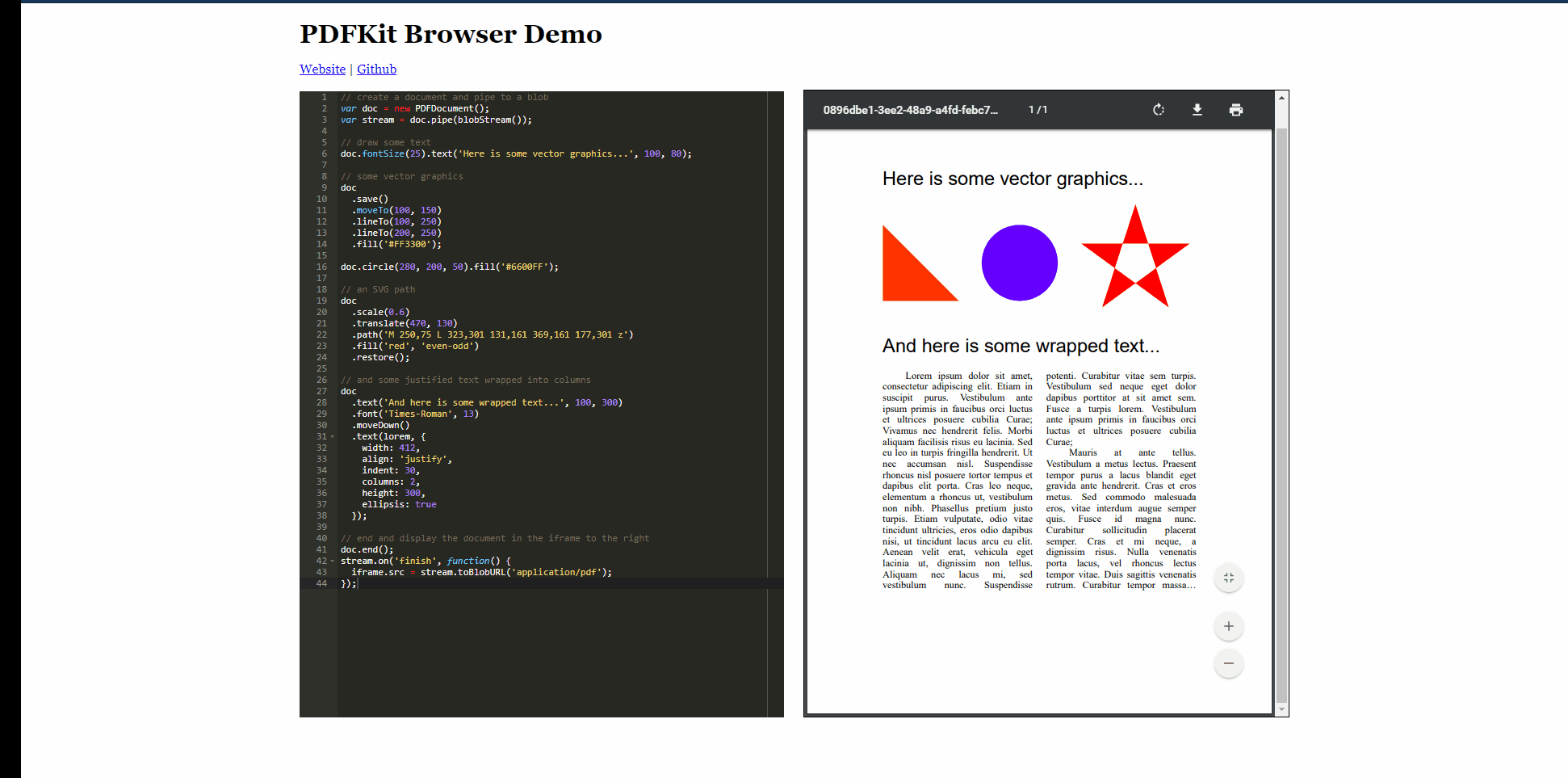Collapse code fold at line 31
The image size is (1568, 778).
[332, 437]
